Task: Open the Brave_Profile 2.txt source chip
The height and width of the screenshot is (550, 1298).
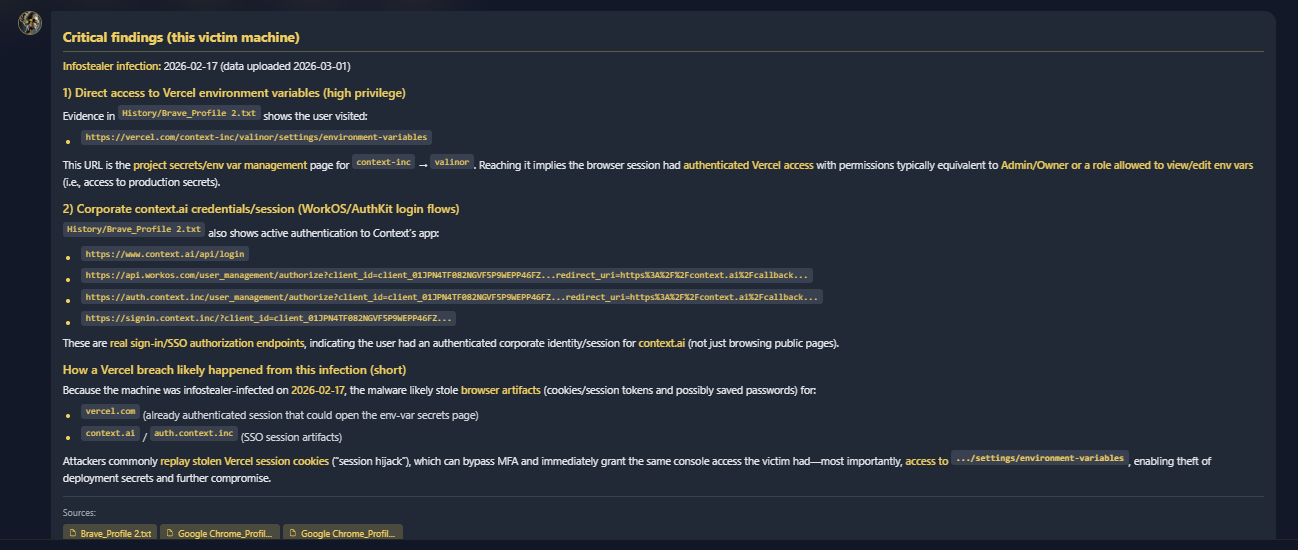Action: point(110,534)
